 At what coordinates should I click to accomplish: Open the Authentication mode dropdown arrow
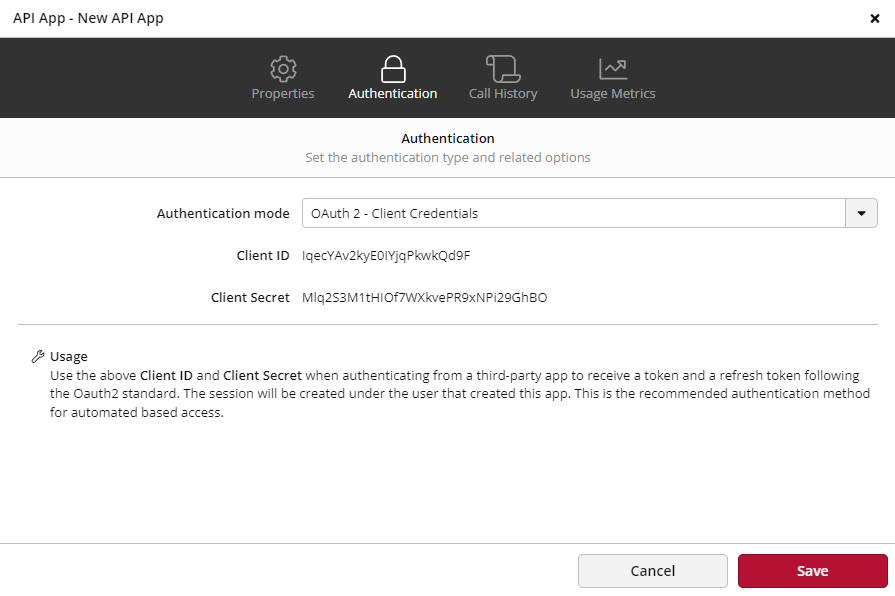pyautogui.click(x=861, y=213)
